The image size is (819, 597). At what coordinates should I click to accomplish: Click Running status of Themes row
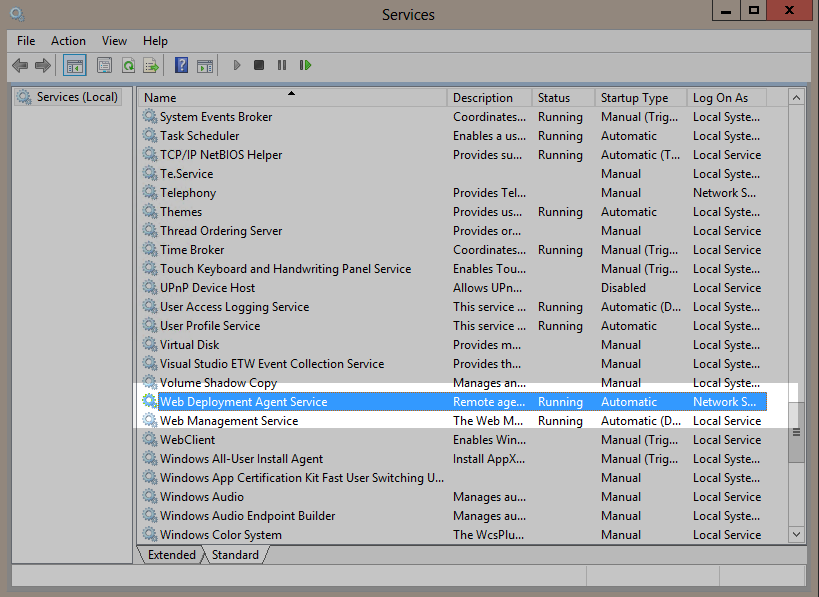560,212
